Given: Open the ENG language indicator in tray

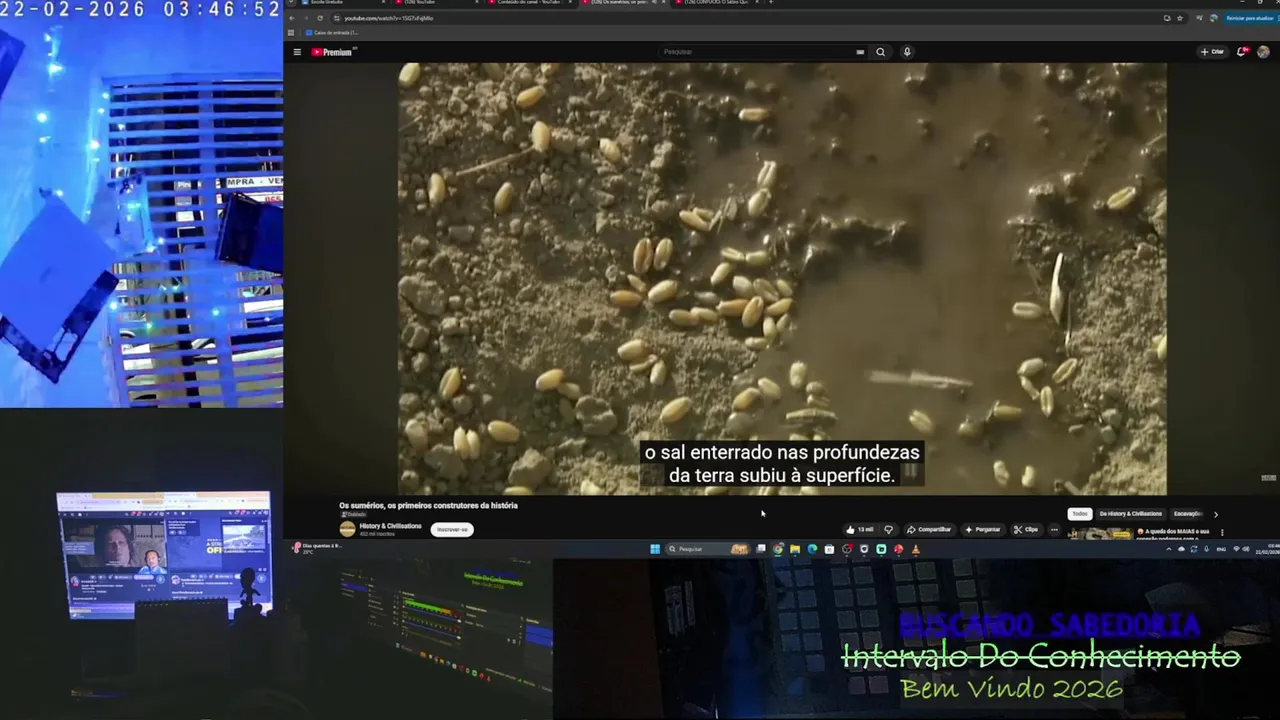Looking at the screenshot, I should (1221, 549).
